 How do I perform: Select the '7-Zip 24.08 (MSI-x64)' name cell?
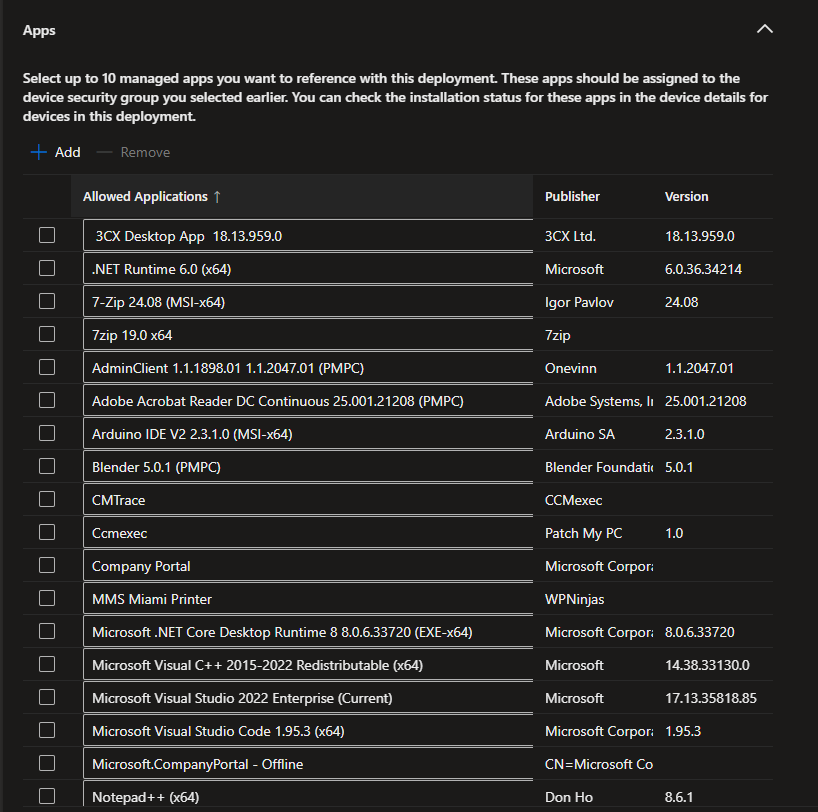click(x=308, y=302)
